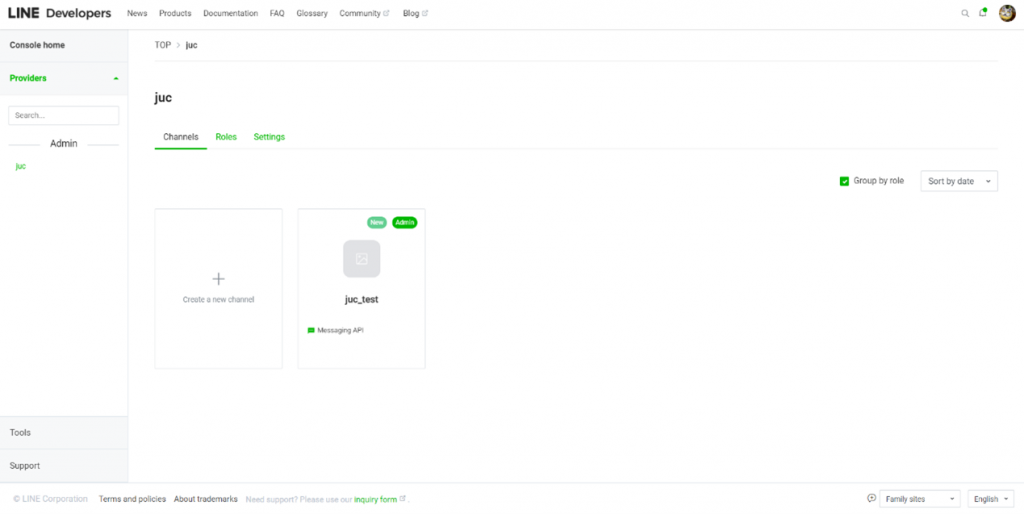Screen dimensions: 1024x514
Task: Collapse the Providers section
Action: tap(64, 78)
